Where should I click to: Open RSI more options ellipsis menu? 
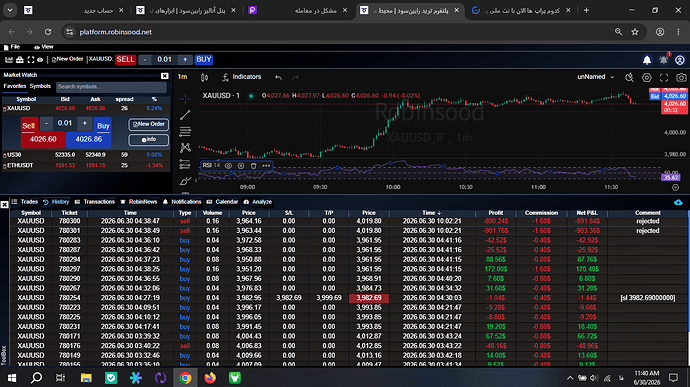(x=266, y=166)
